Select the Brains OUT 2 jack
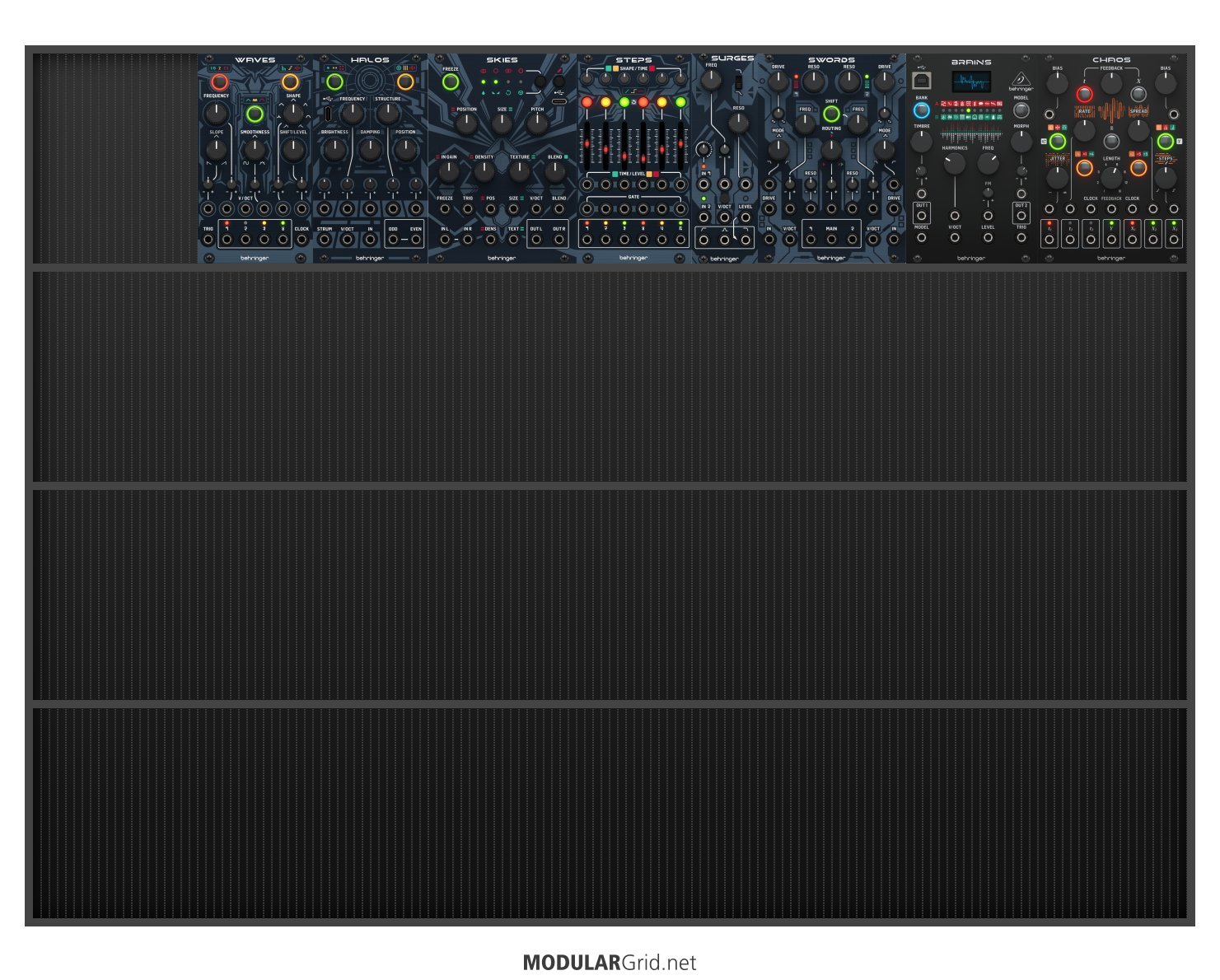The height and width of the screenshot is (980, 1220). coord(1021,216)
